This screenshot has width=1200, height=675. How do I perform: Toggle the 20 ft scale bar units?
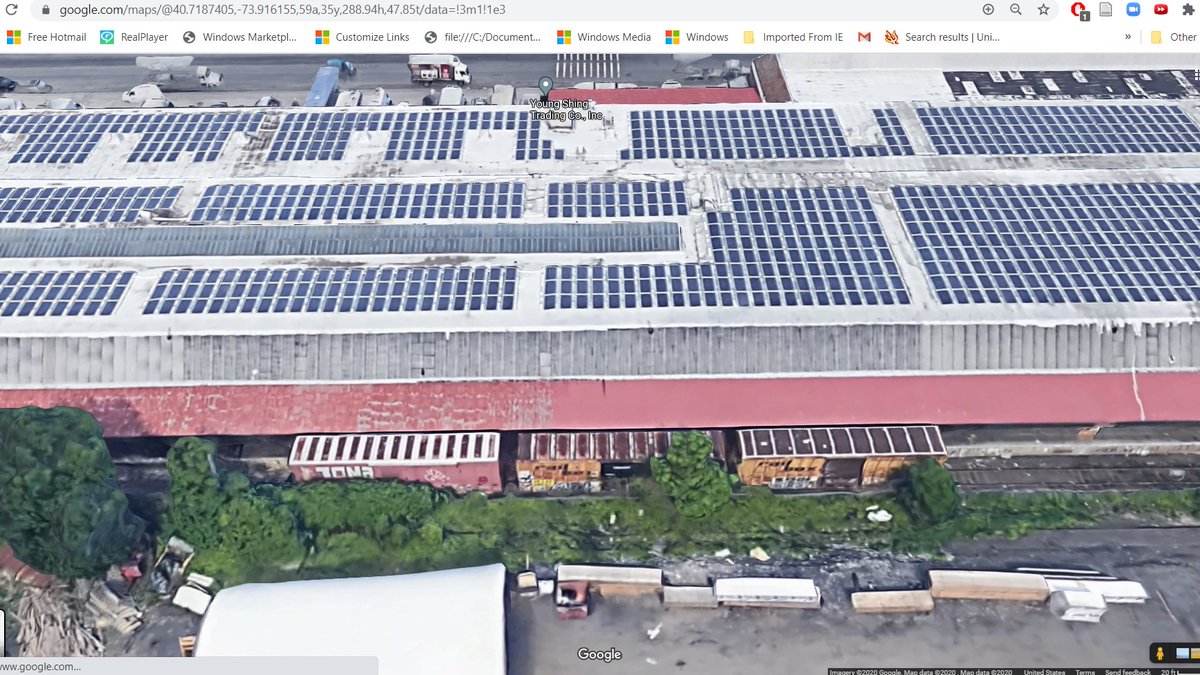click(1178, 671)
